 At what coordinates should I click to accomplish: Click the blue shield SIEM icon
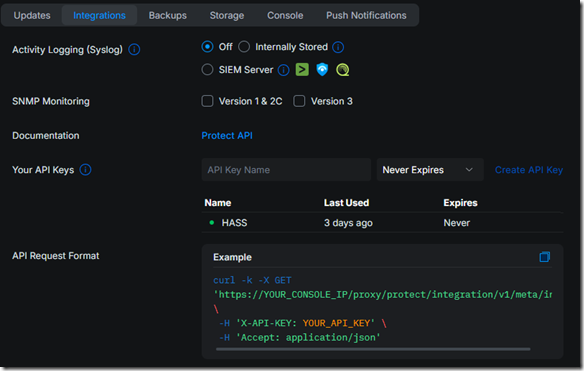[322, 70]
